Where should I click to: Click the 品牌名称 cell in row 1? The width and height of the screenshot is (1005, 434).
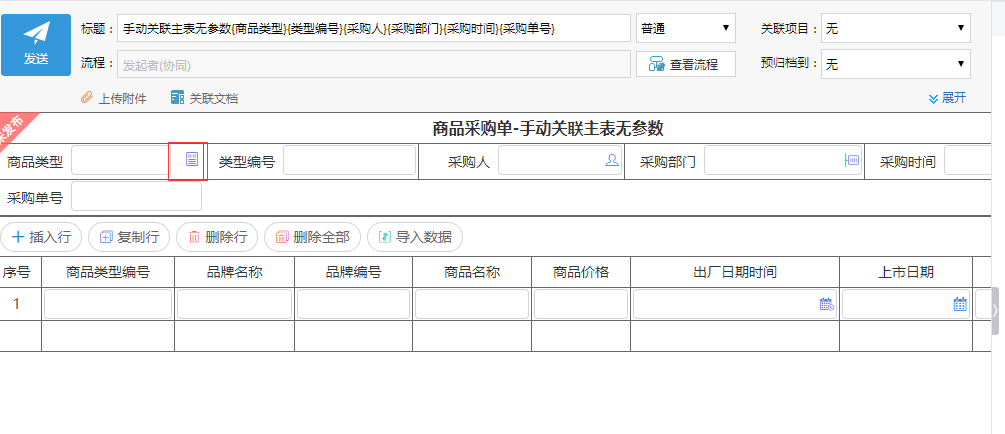[x=235, y=304]
